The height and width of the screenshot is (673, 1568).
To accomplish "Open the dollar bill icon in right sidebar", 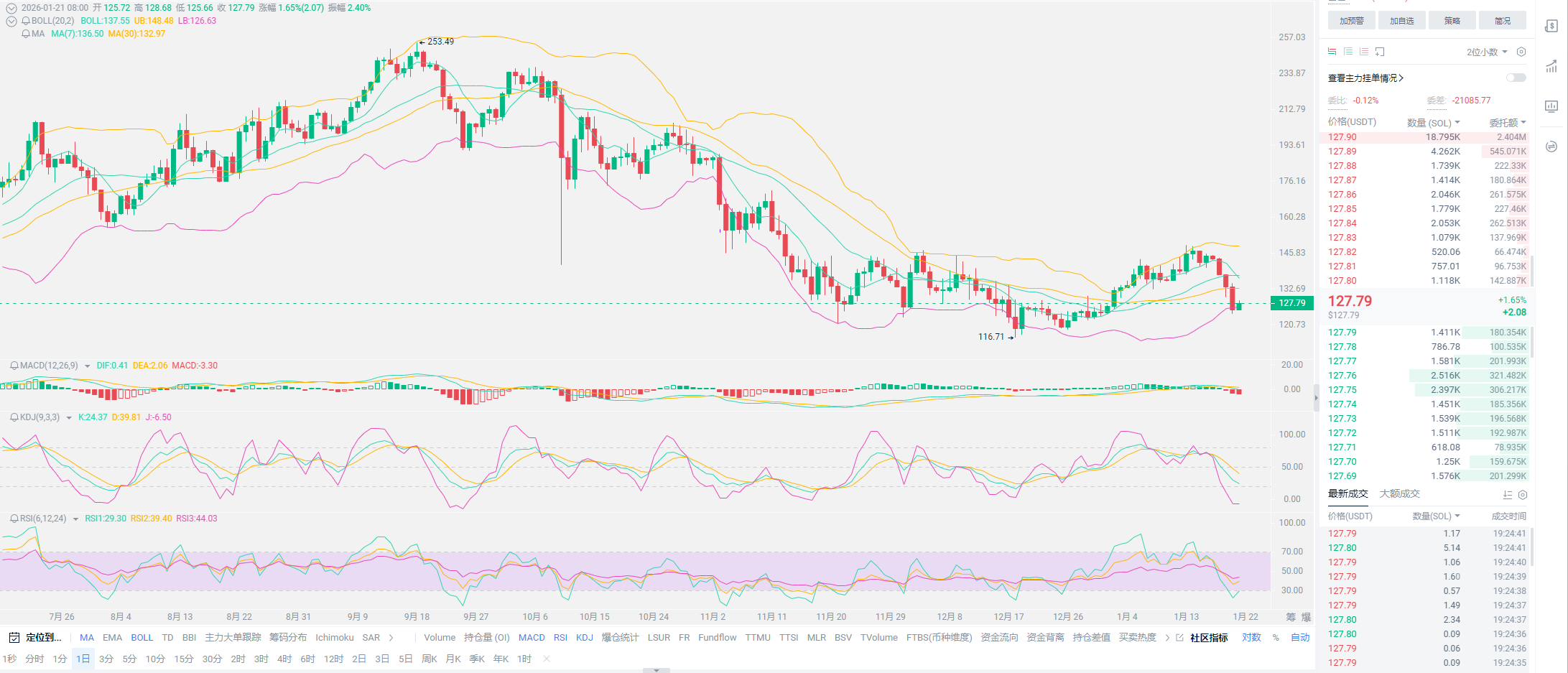I will point(1551,26).
